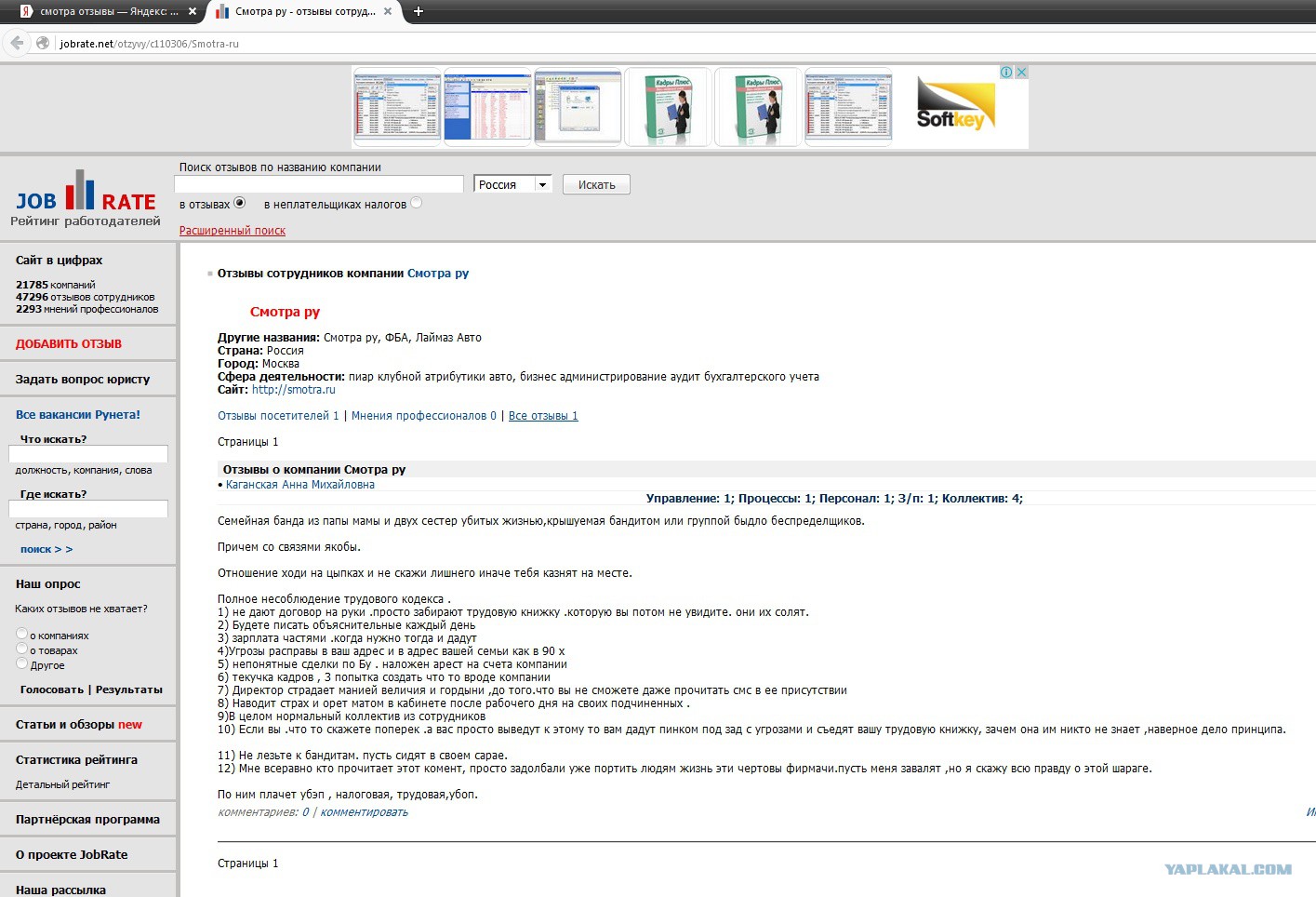Screen dimensions: 1316x897
Task: Click the 'Искать' search button
Action: click(x=596, y=184)
